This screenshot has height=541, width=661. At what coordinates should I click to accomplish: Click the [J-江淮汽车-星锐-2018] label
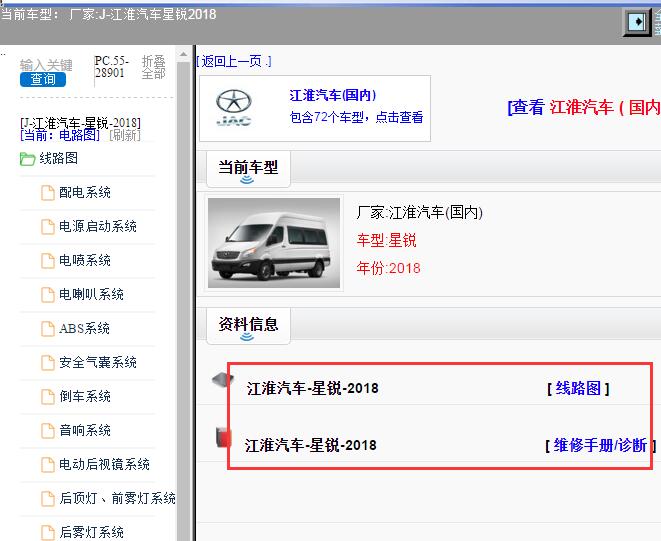click(81, 123)
